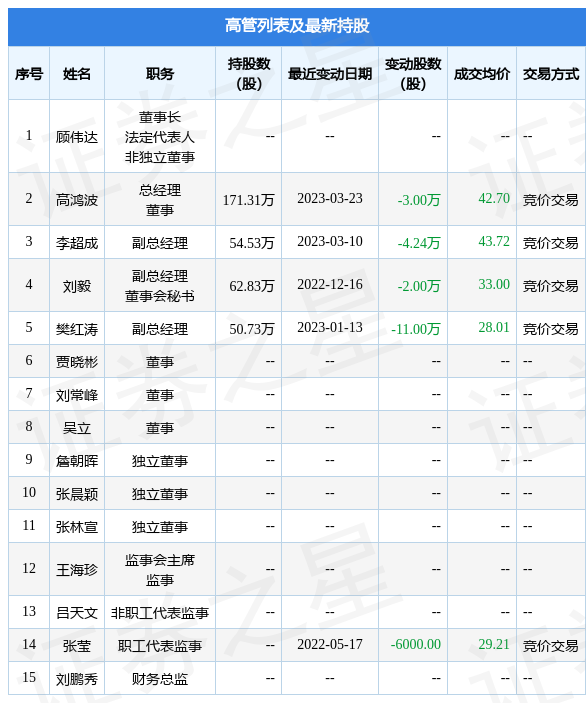Click the row number 15
The height and width of the screenshot is (703, 586).
point(29,677)
